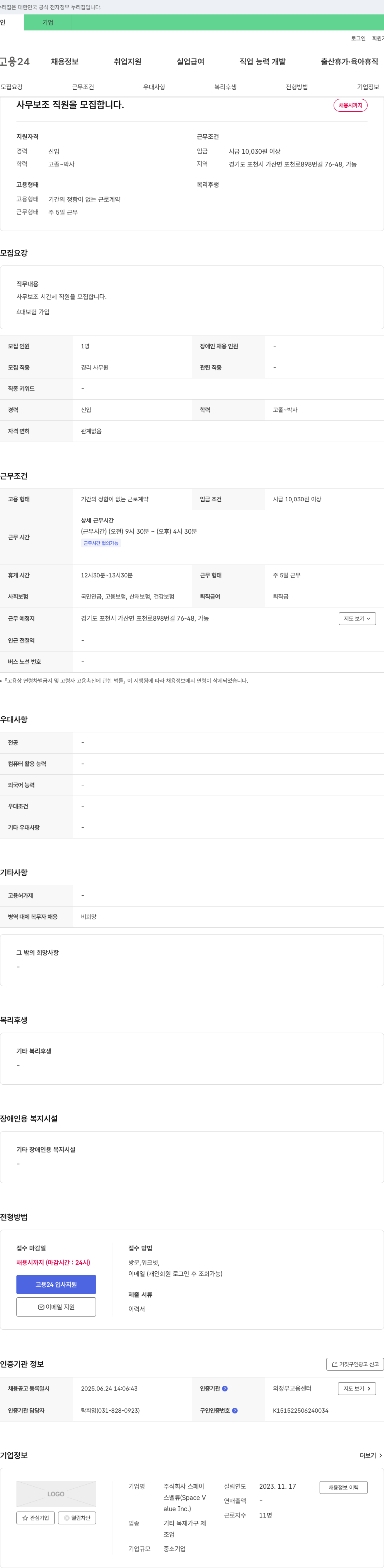Viewport: 384px width, 1568px height.
Task: Click the 채용정보 이력 button
Action: [343, 1488]
